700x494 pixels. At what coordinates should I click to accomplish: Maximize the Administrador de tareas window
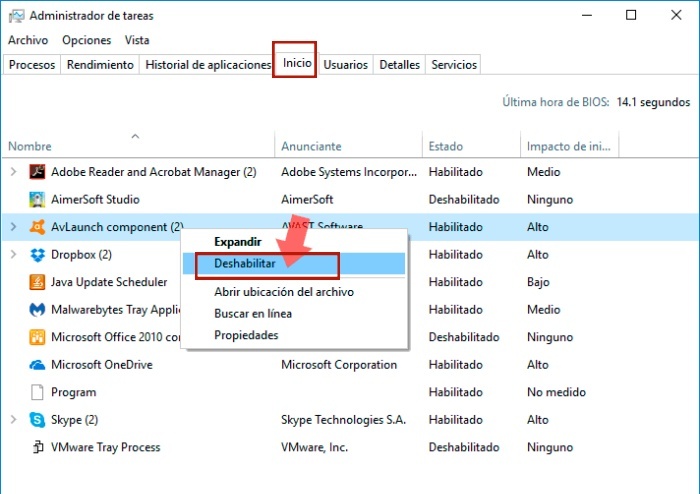coord(631,15)
